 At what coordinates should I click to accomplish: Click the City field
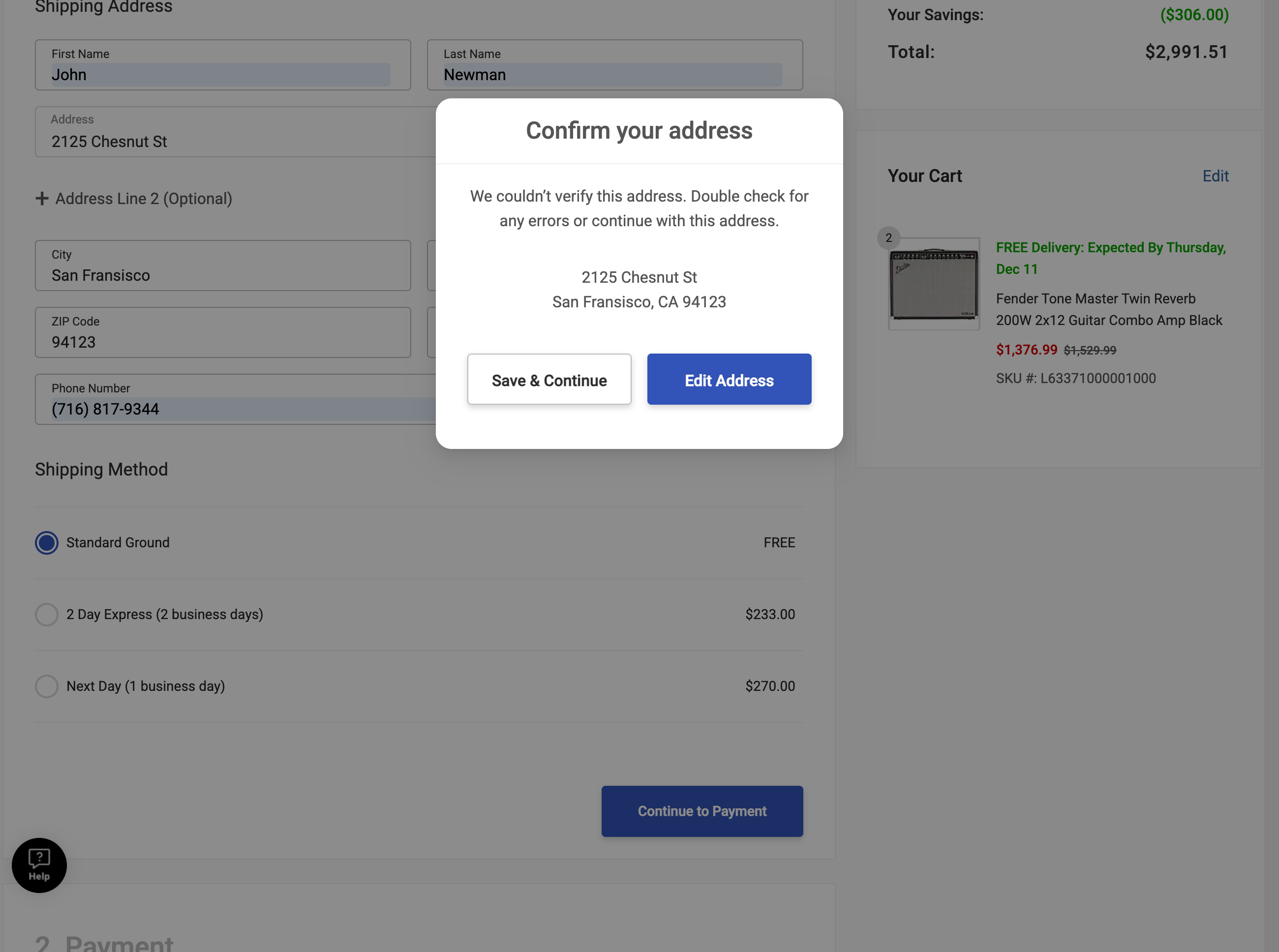click(x=222, y=274)
